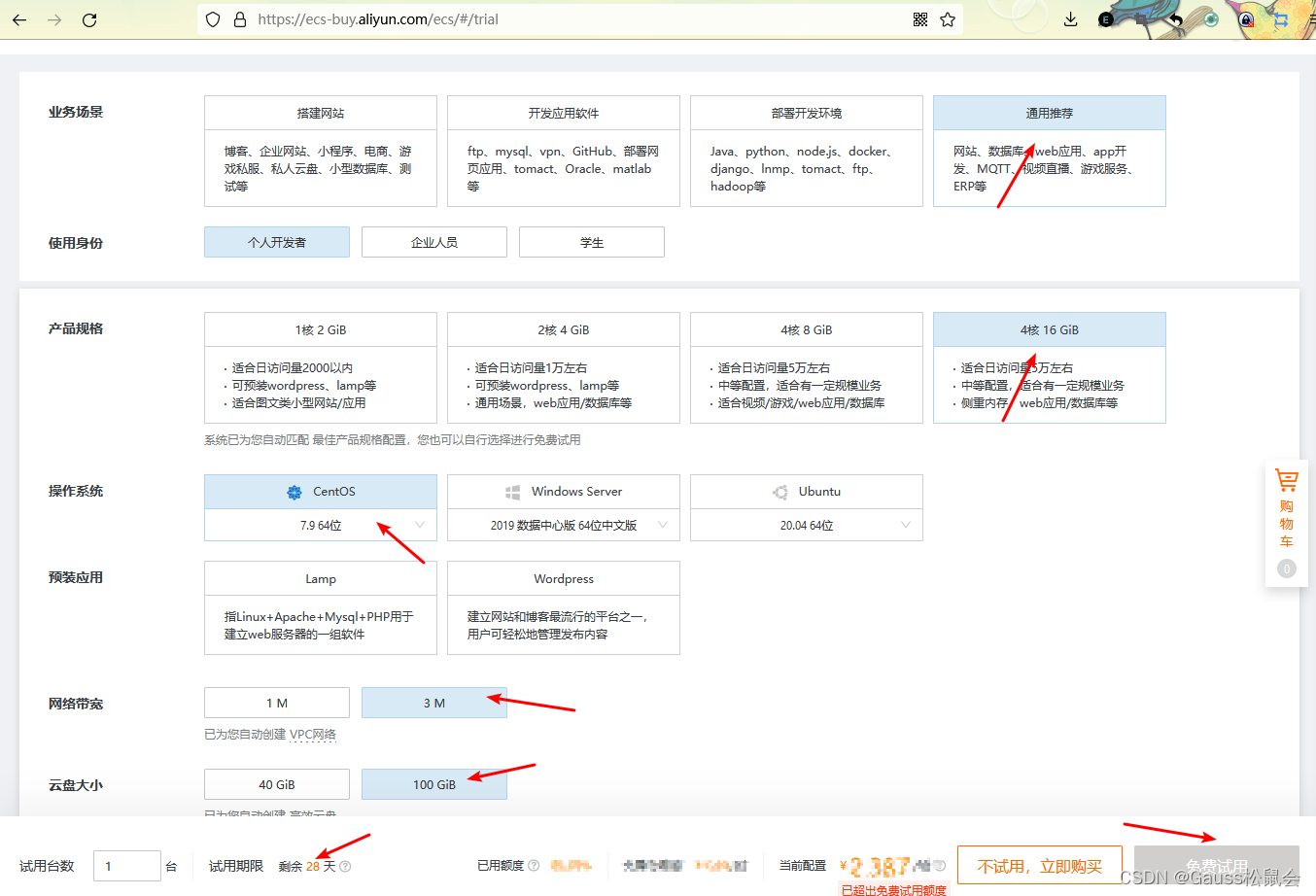Choose 1 M network bandwidth
Screen dimensions: 1316x896
tap(277, 703)
